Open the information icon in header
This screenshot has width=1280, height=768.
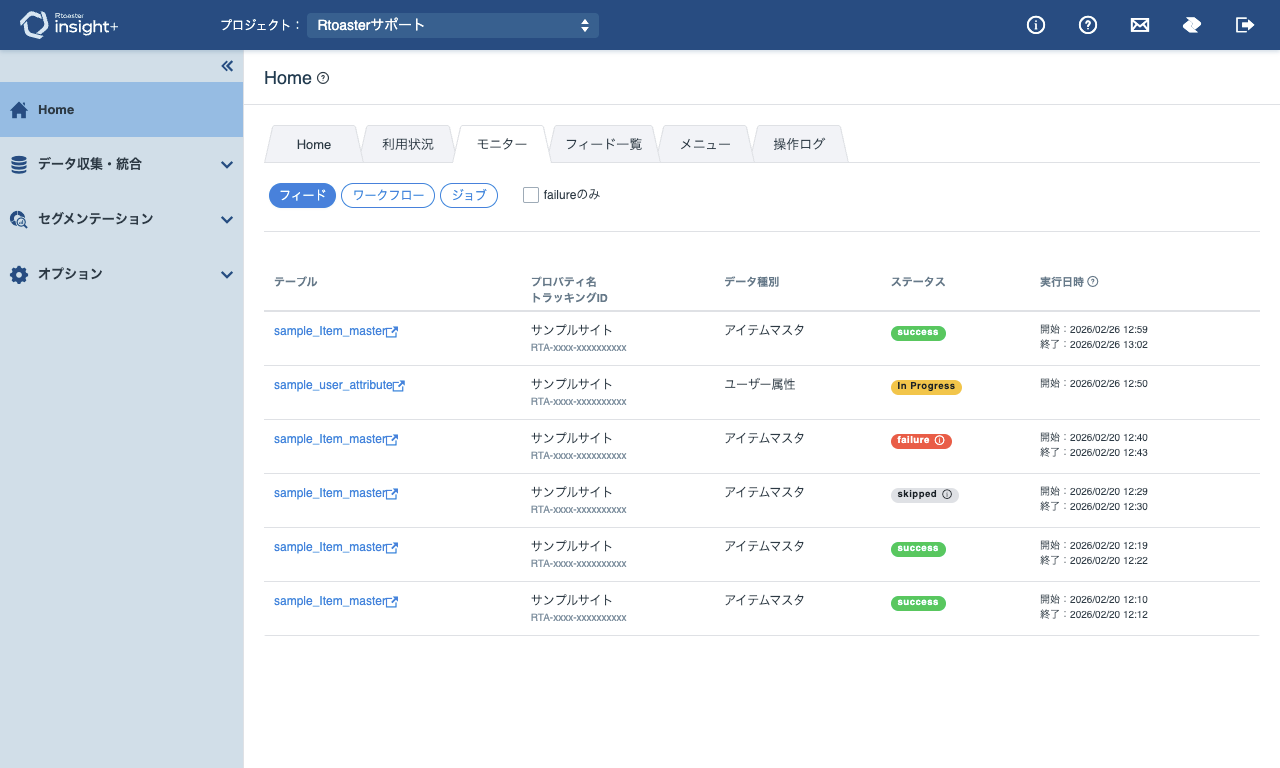tap(1036, 25)
